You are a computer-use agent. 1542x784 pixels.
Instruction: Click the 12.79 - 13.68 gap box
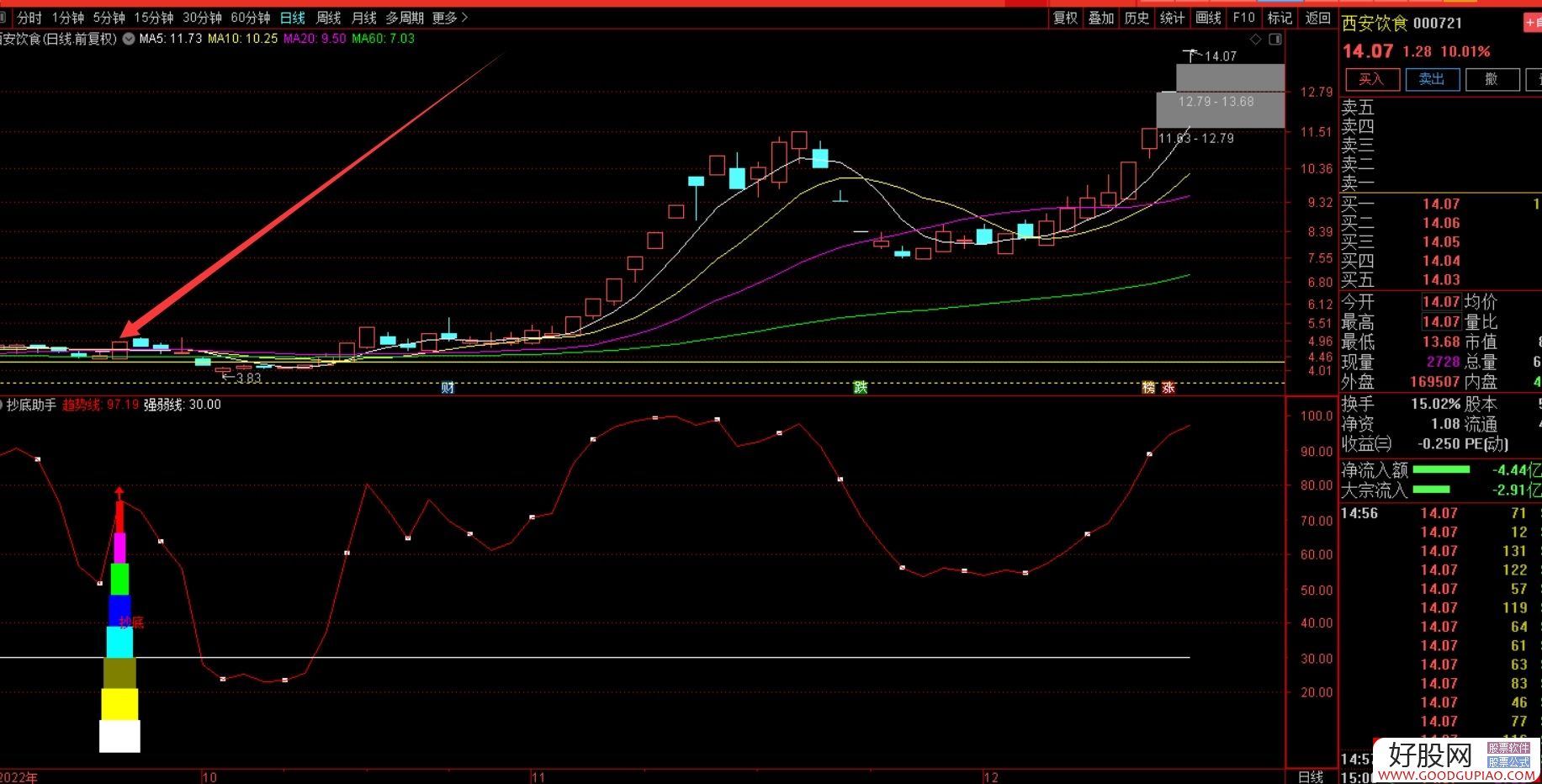pyautogui.click(x=1221, y=109)
